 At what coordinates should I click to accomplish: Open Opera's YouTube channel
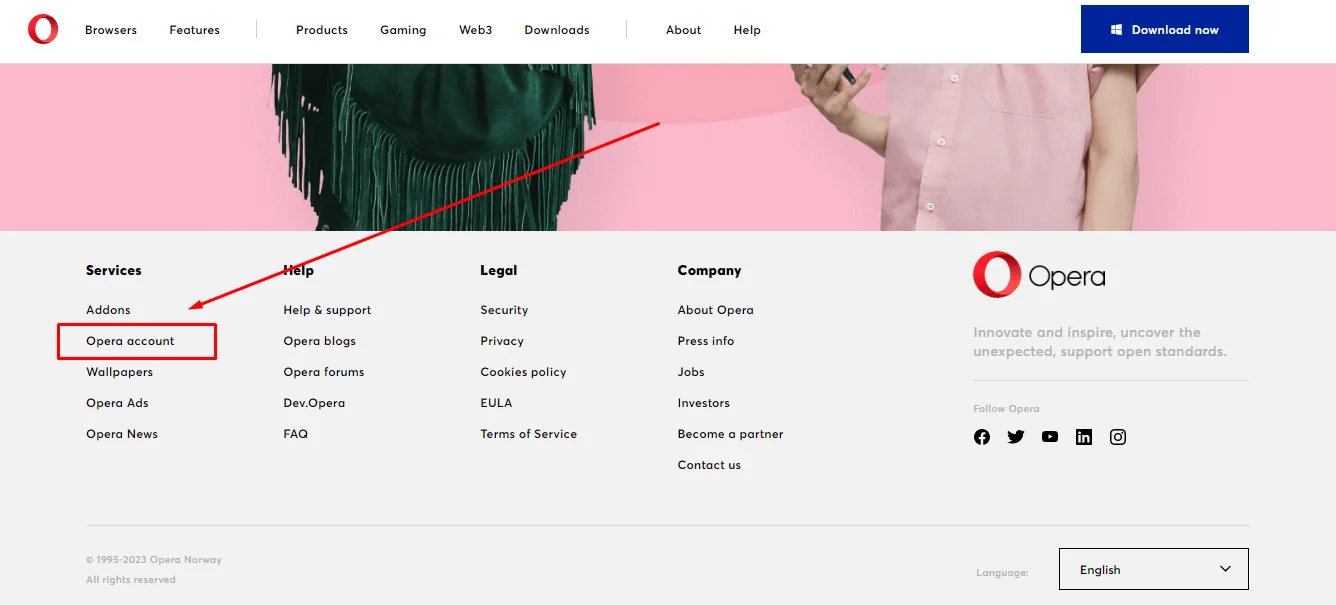tap(1049, 437)
